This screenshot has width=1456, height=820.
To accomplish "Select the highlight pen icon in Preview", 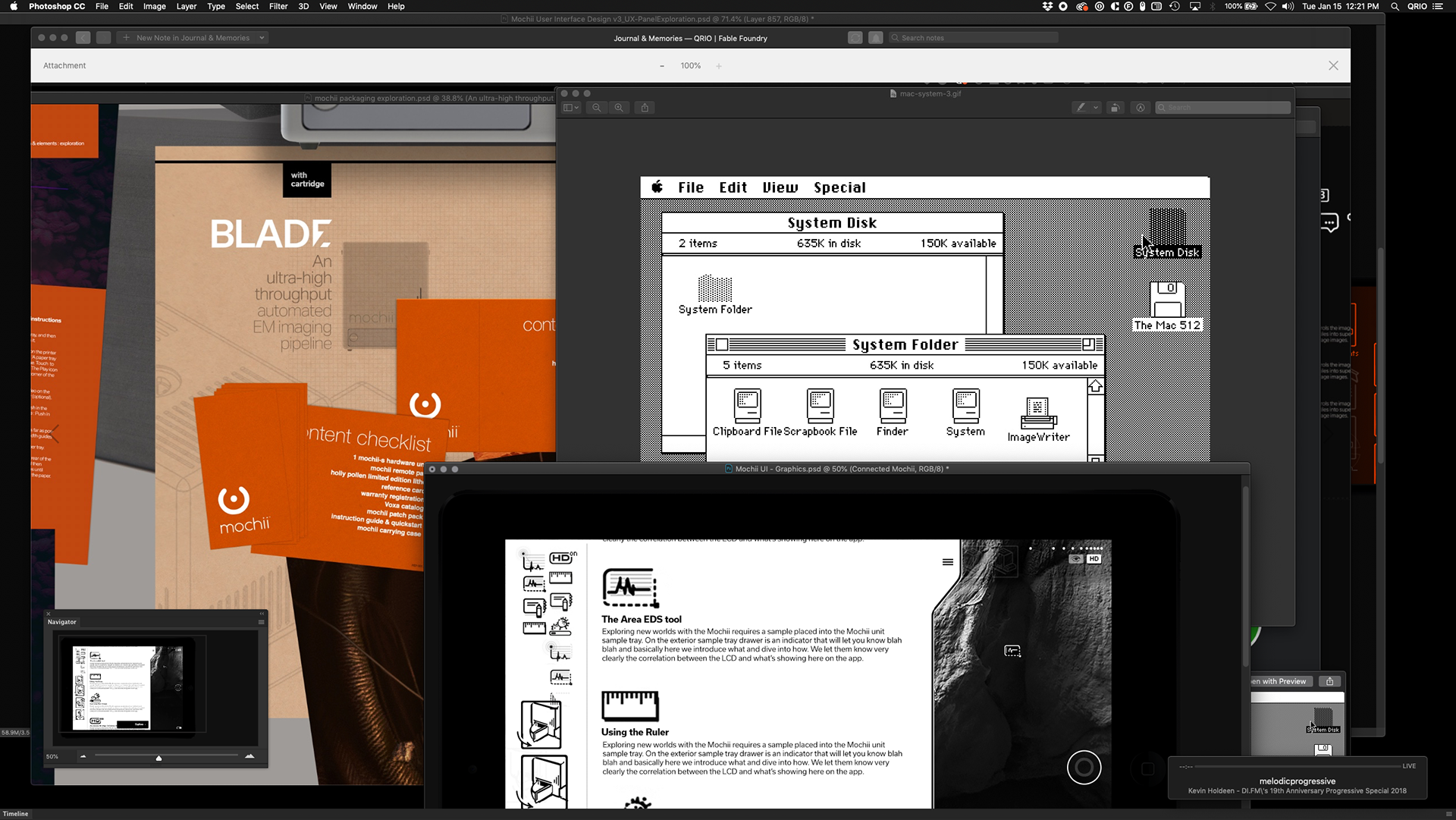I will (1081, 108).
